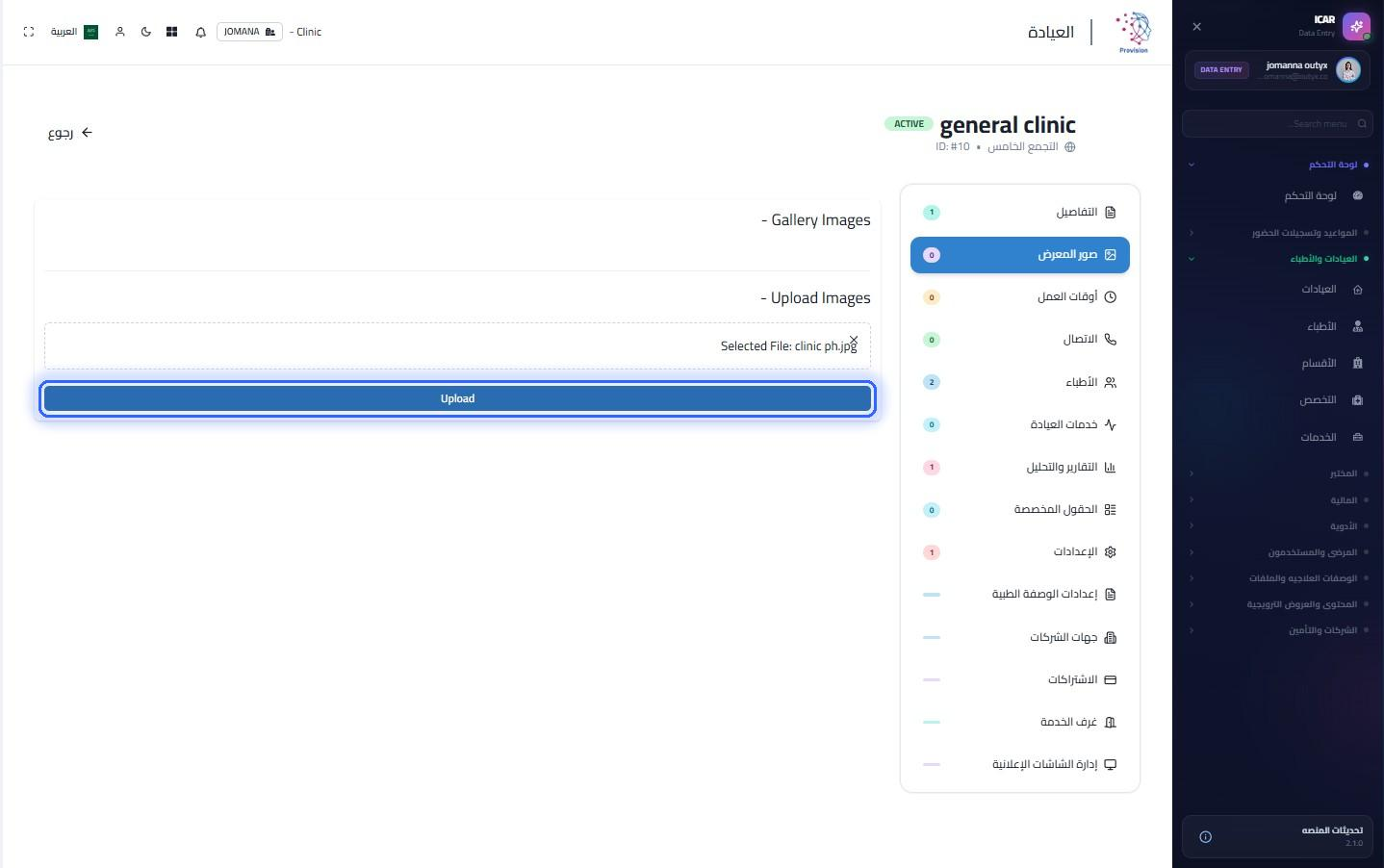The image size is (1384, 868).
Task: Open الأطباء tab in clinic menu
Action: pos(1020,382)
